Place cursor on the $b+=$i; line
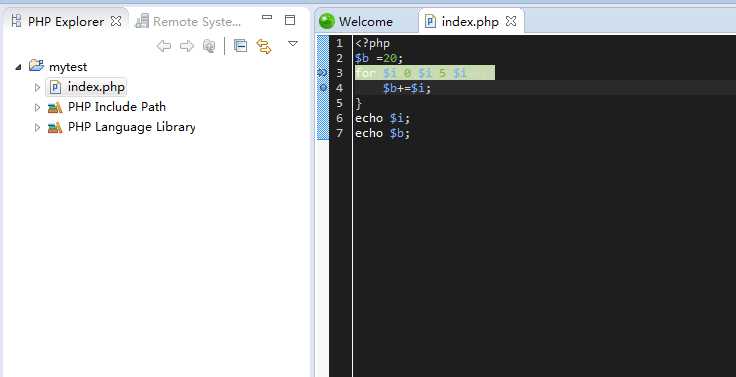The height and width of the screenshot is (377, 736). pos(406,88)
